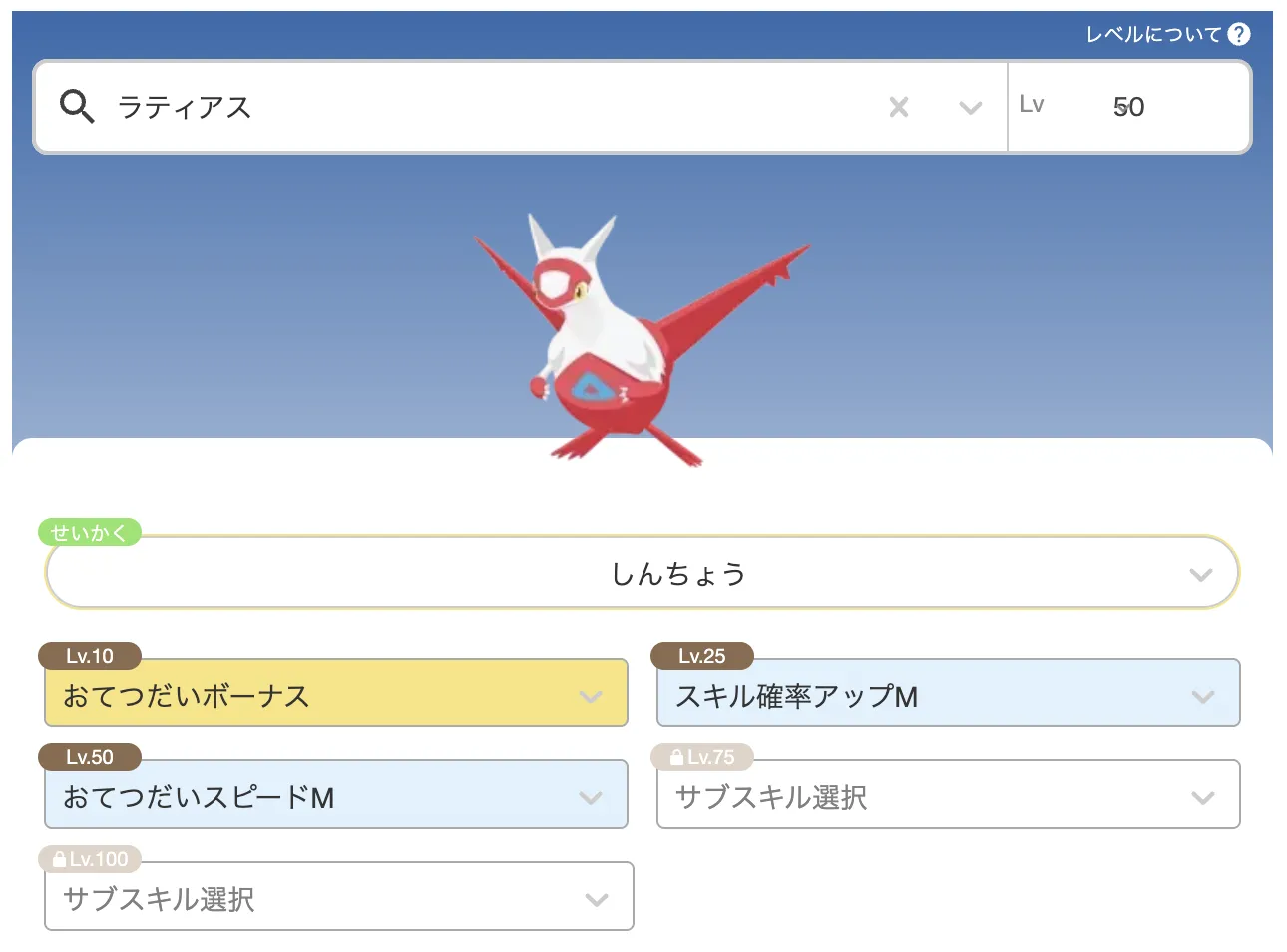Open the レベルについて help icon

(x=1240, y=33)
